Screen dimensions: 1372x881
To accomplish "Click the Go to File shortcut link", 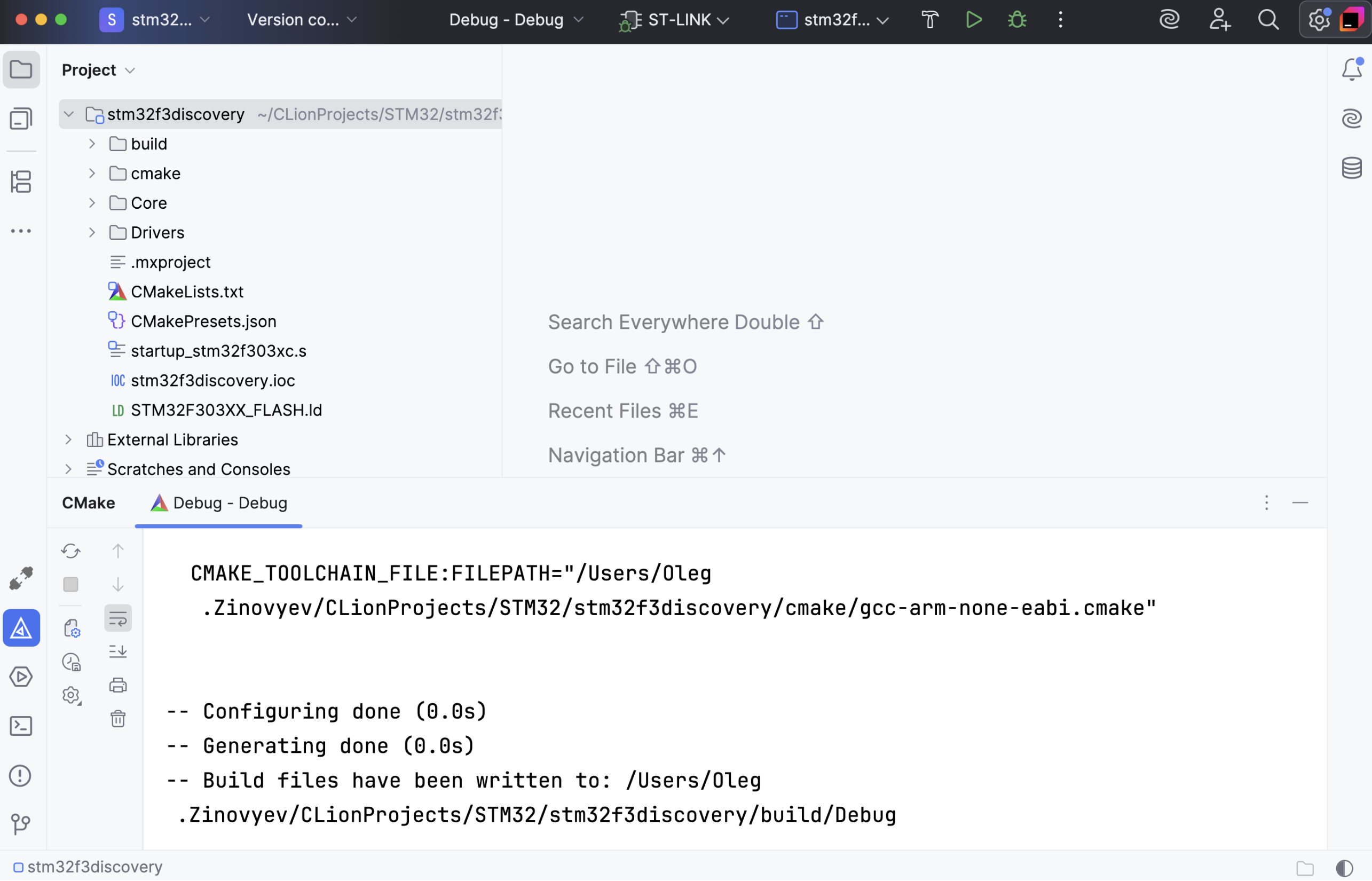I will [621, 366].
